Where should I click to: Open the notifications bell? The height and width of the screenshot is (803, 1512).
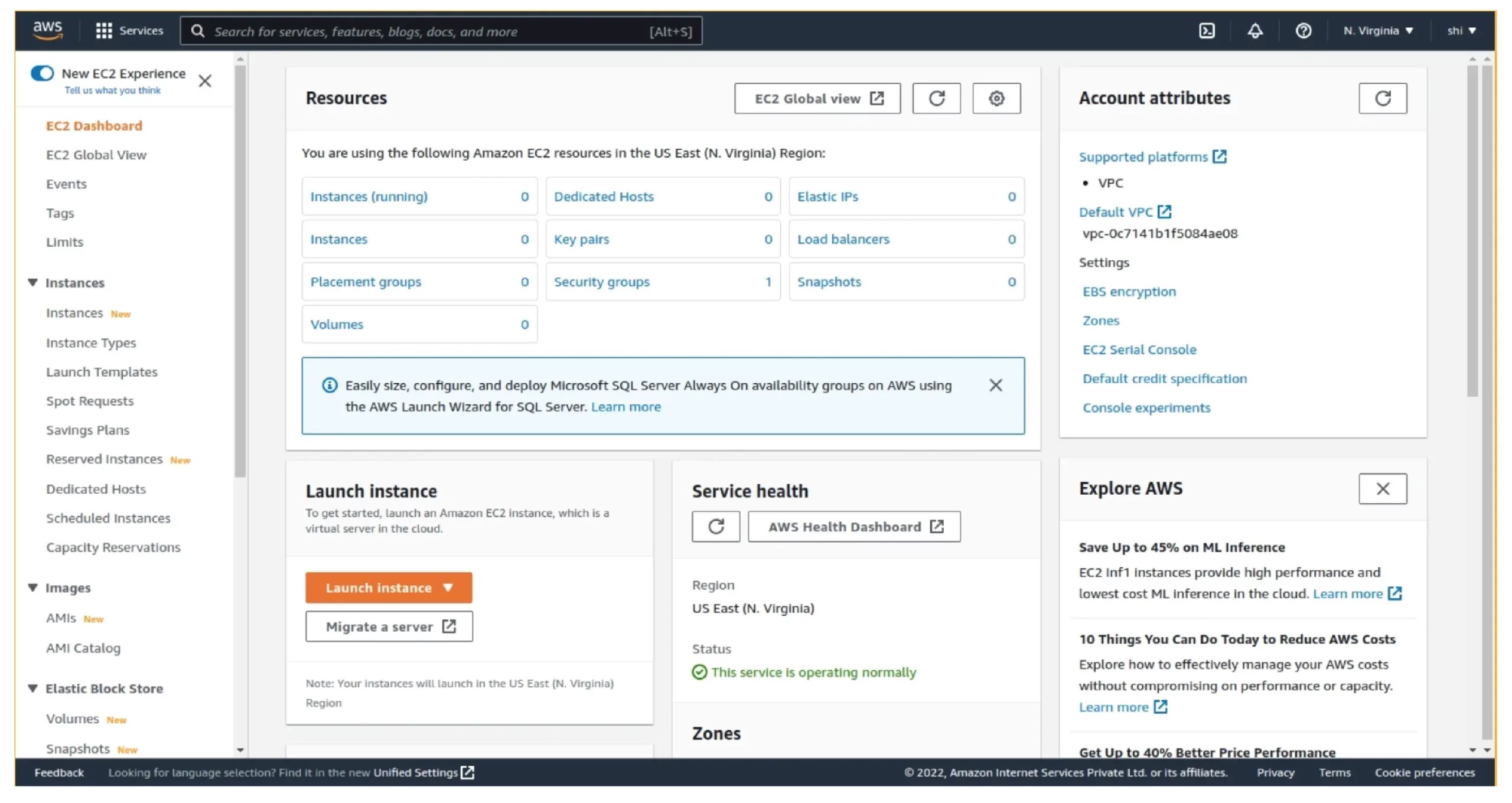tap(1254, 31)
